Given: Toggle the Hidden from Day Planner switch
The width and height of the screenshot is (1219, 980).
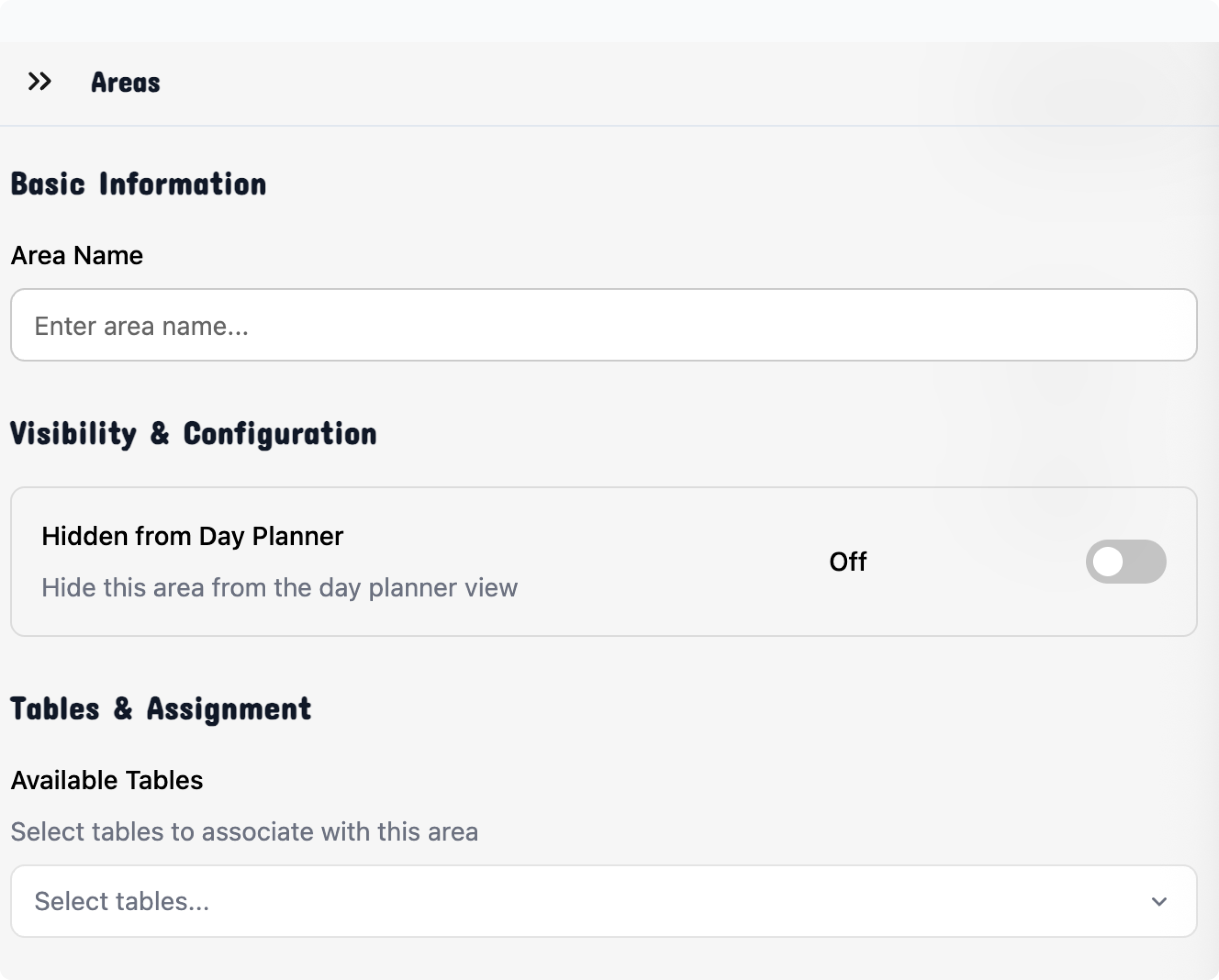Looking at the screenshot, I should coord(1125,561).
